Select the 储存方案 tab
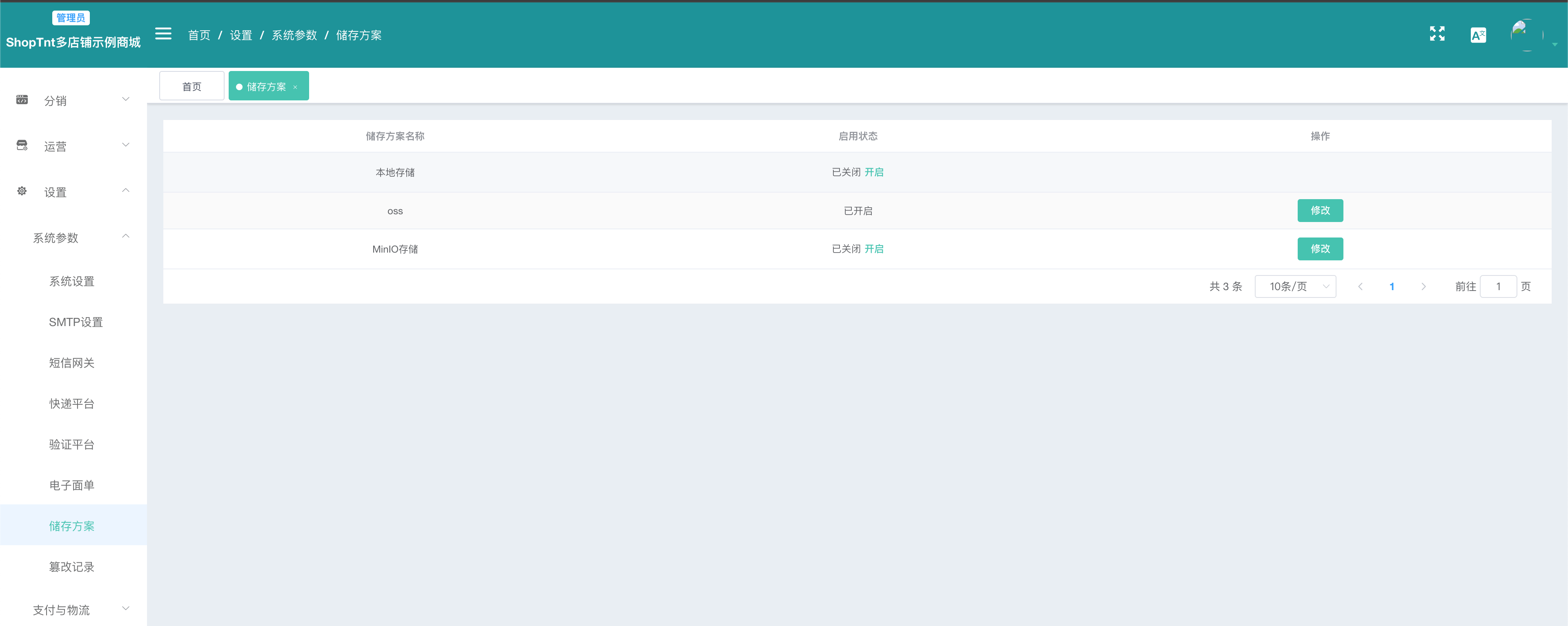1568x626 pixels. (268, 87)
